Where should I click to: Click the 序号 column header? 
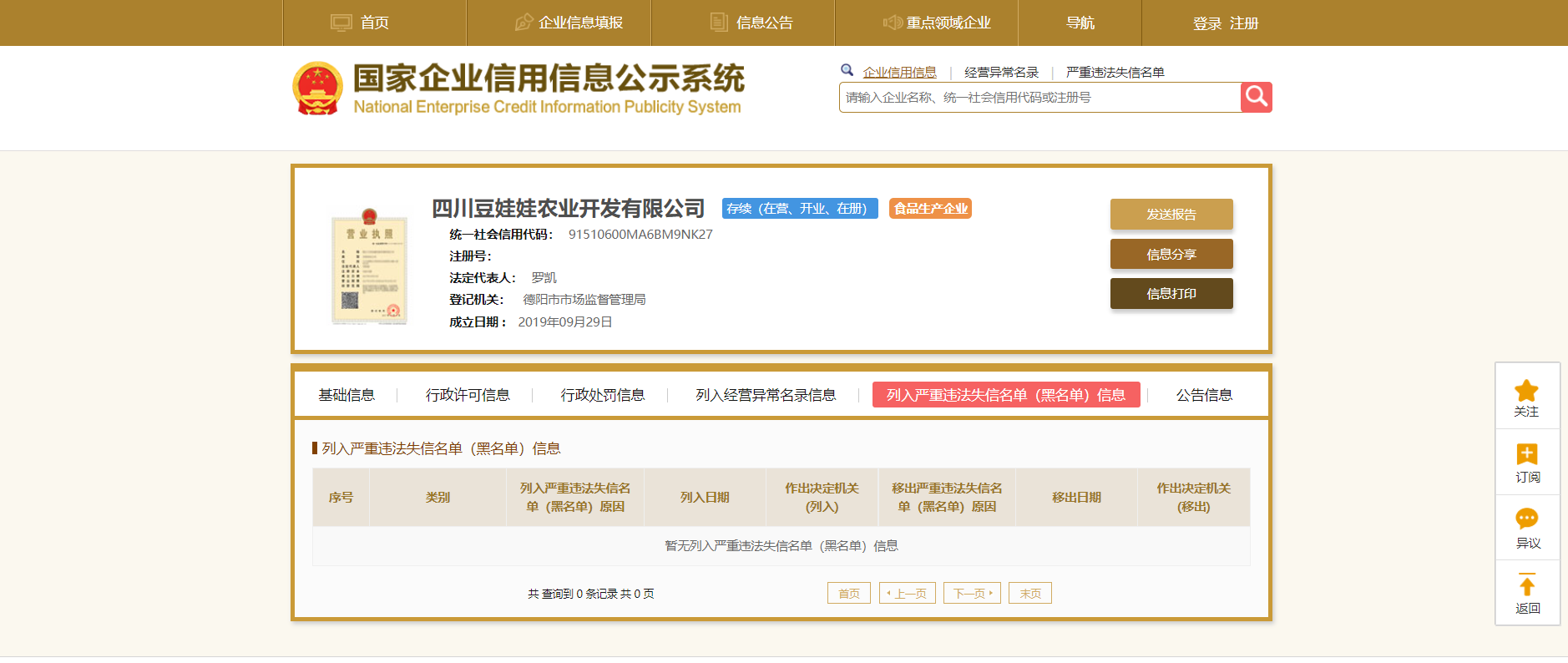click(x=341, y=498)
